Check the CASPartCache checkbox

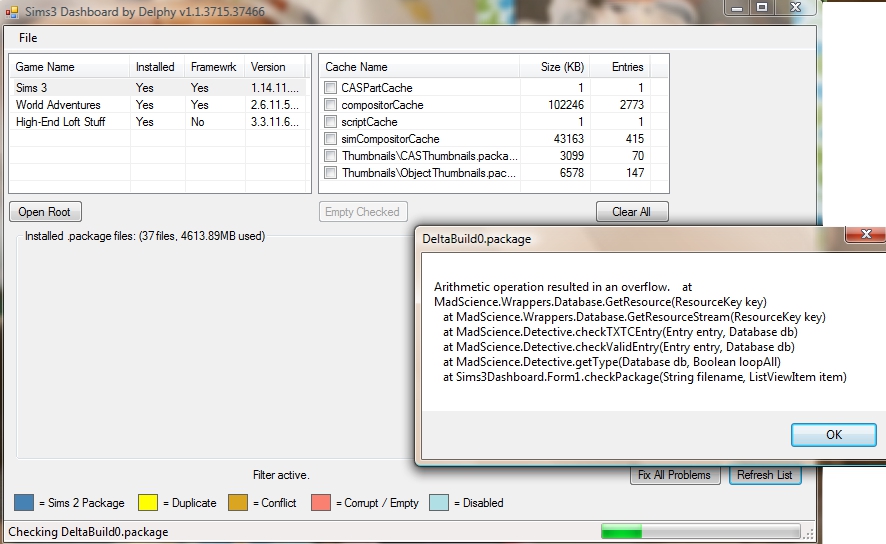click(x=331, y=88)
